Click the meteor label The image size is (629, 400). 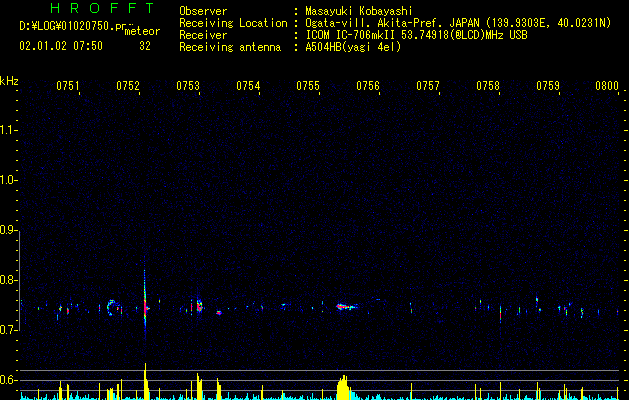pyautogui.click(x=142, y=31)
